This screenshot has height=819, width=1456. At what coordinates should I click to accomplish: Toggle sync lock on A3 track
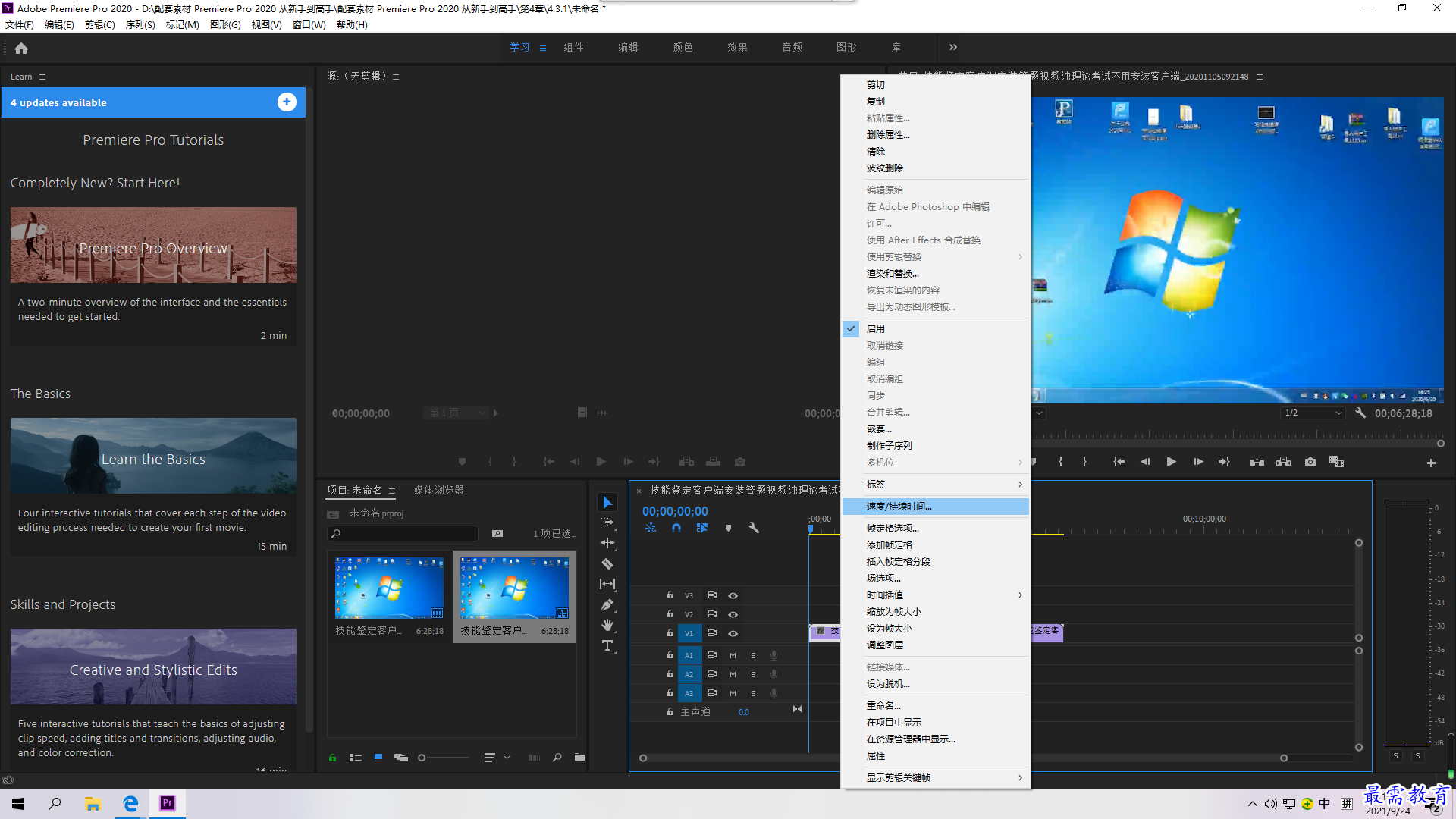[712, 692]
